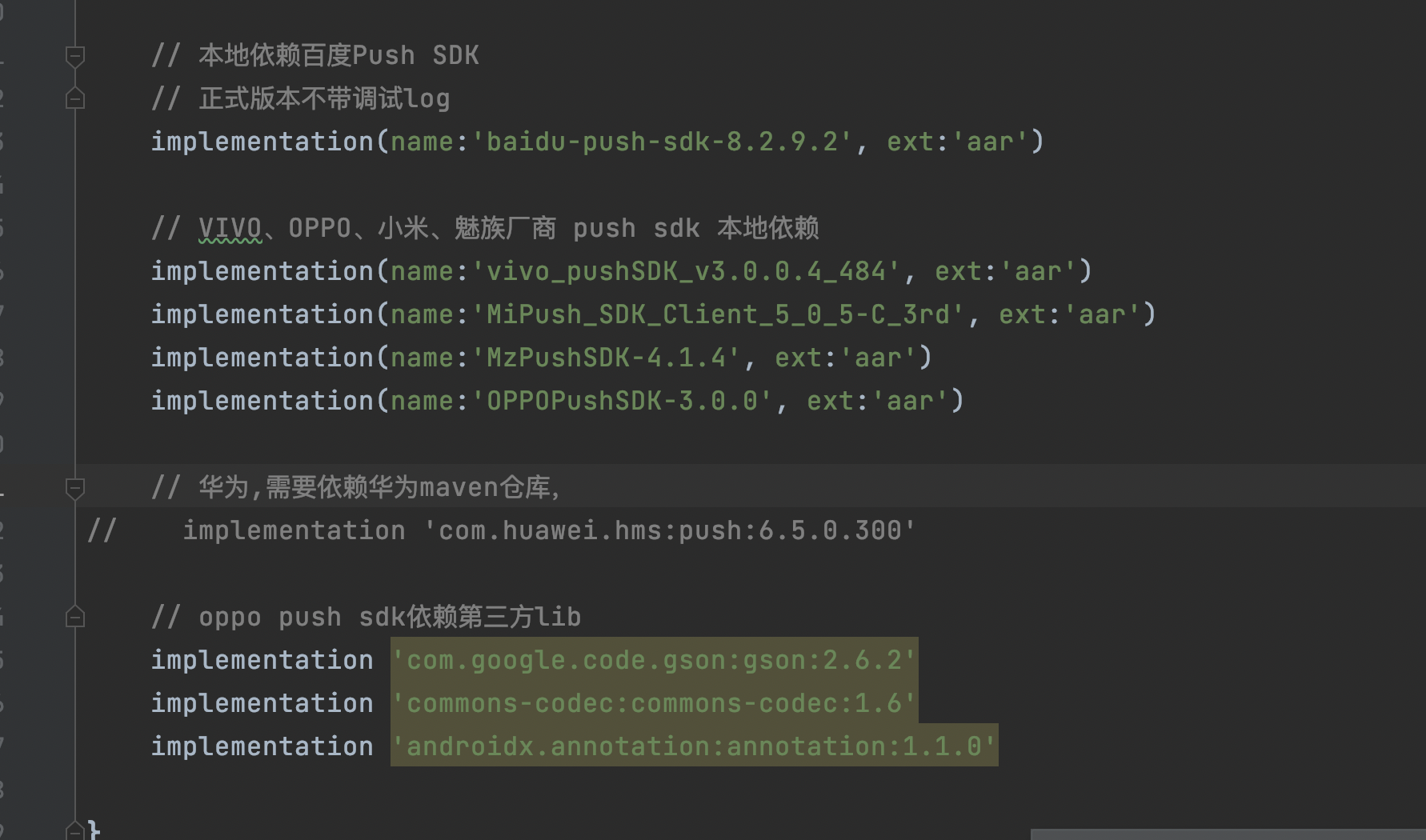Click the highlighted 'com.google.code.gson:gson:2.6.2' string
Screen dimensions: 1426x840
[x=654, y=660]
